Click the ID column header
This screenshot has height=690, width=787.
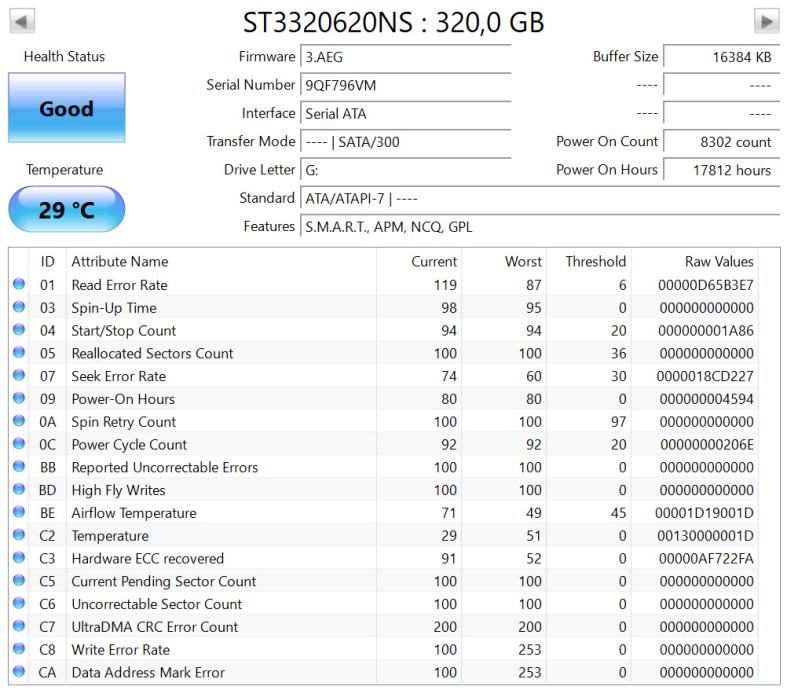coord(47,261)
